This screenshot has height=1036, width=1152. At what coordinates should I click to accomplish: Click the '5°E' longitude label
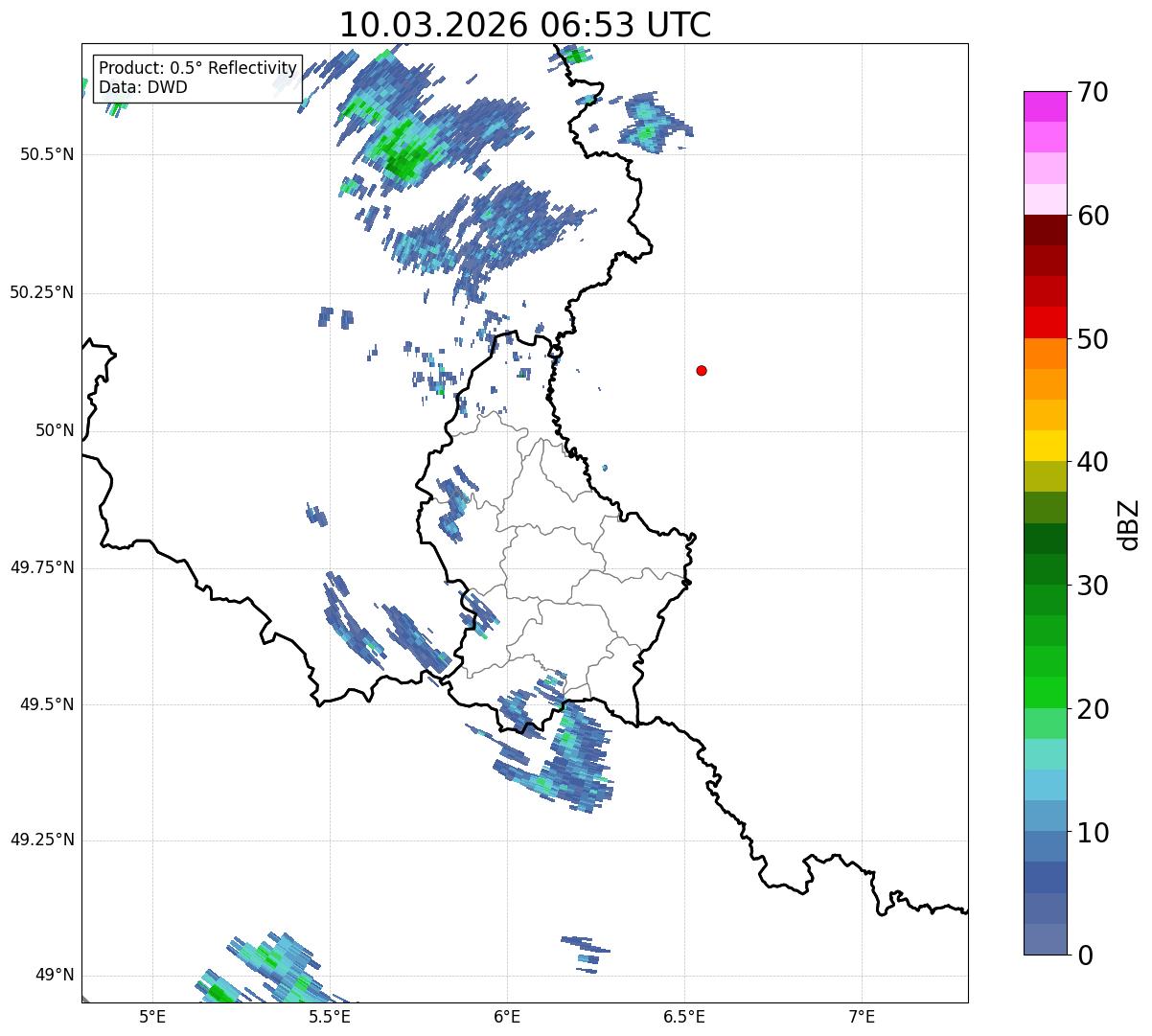click(x=152, y=1016)
